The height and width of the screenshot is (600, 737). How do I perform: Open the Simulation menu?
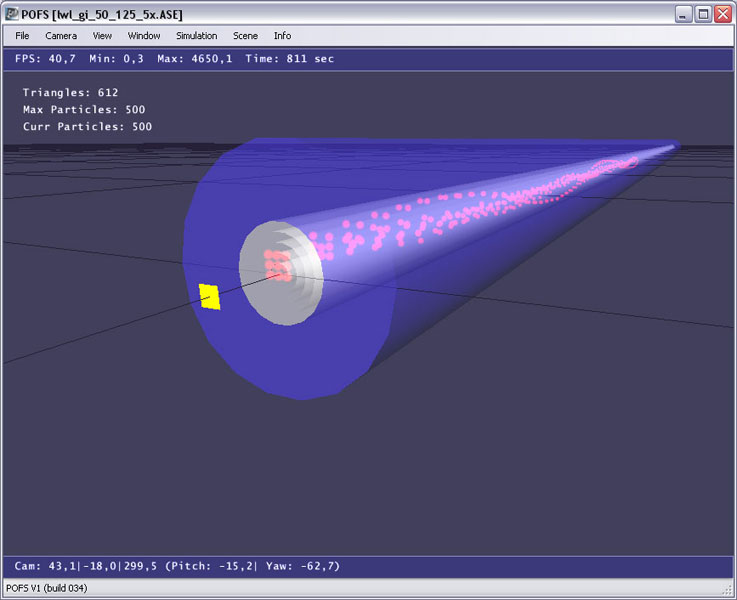click(196, 36)
